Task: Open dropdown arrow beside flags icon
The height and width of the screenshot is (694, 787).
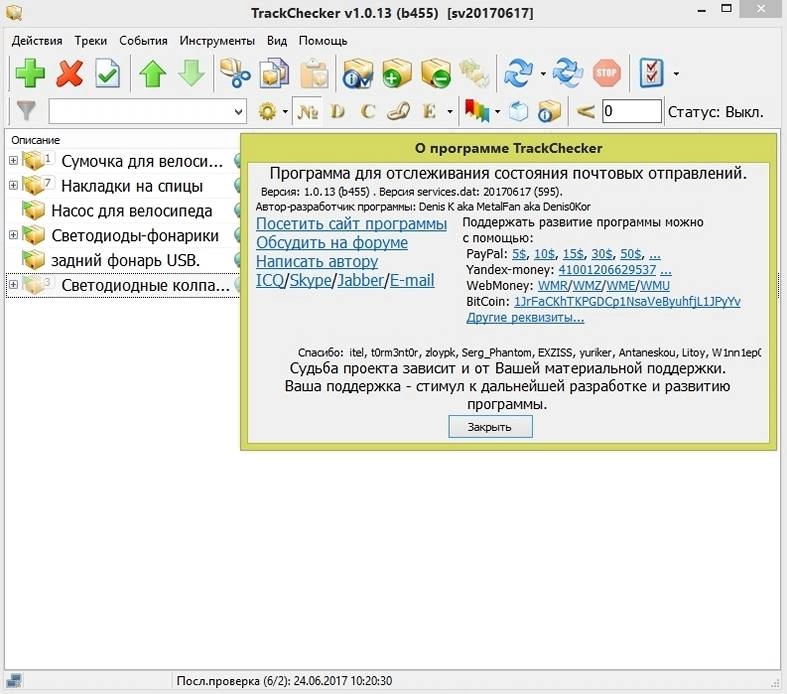Action: point(497,111)
